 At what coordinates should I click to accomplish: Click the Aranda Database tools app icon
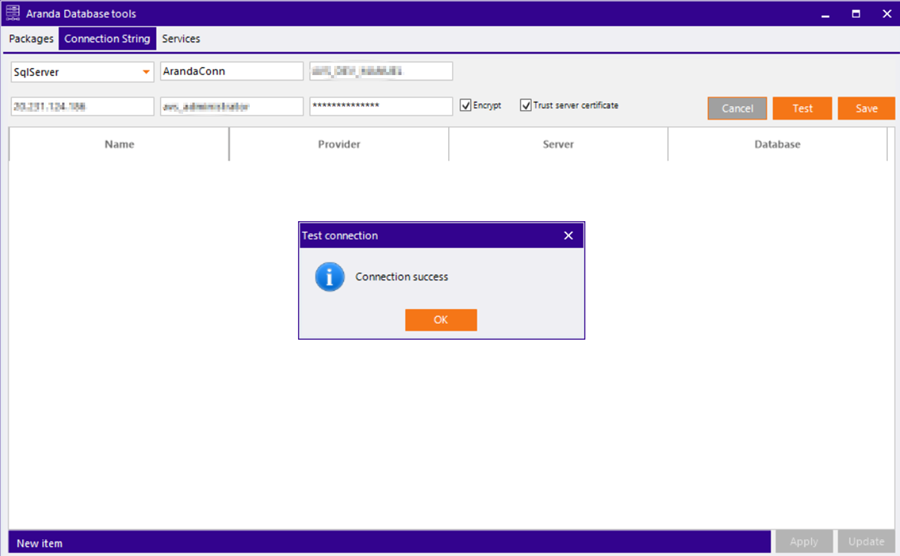click(13, 14)
